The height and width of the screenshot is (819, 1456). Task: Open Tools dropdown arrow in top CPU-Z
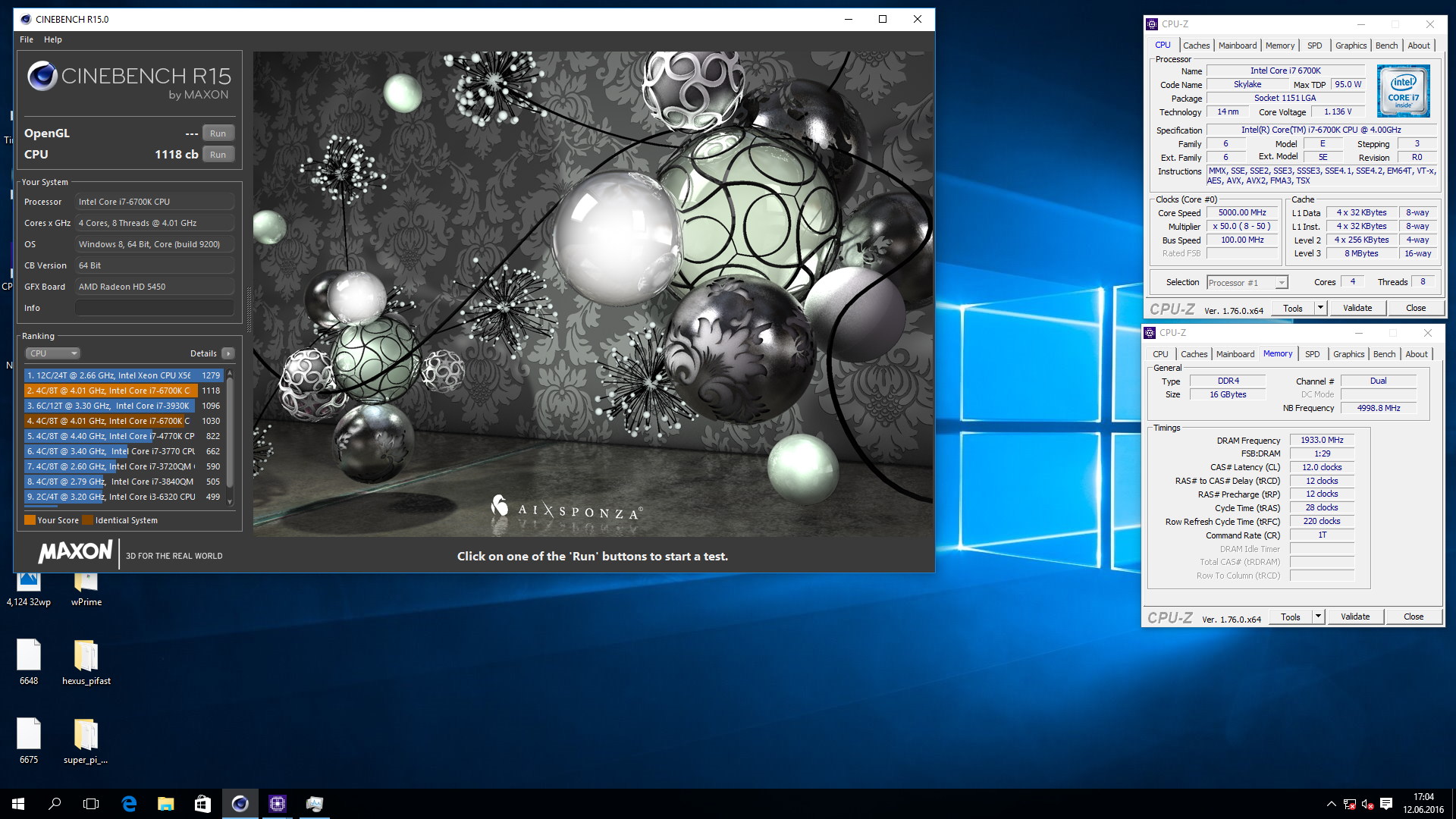1320,309
